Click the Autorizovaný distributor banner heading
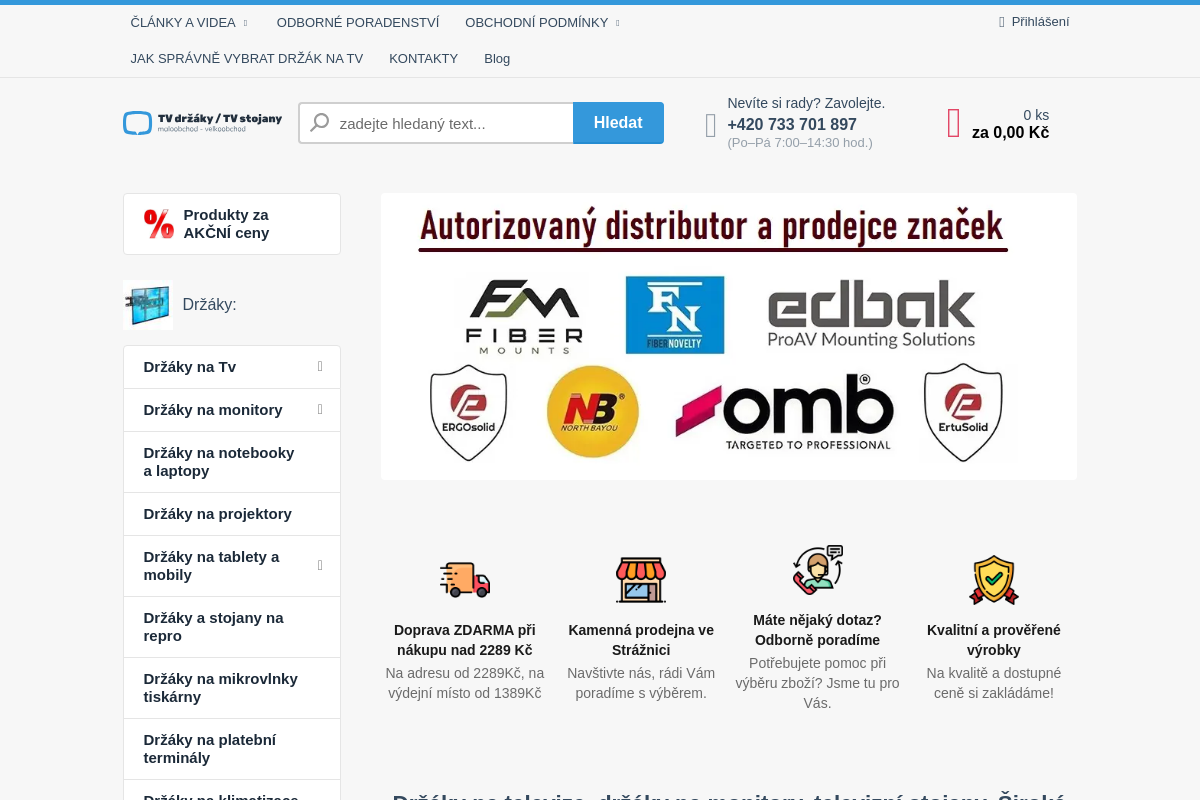Screen dimensions: 1200x800 point(712,226)
